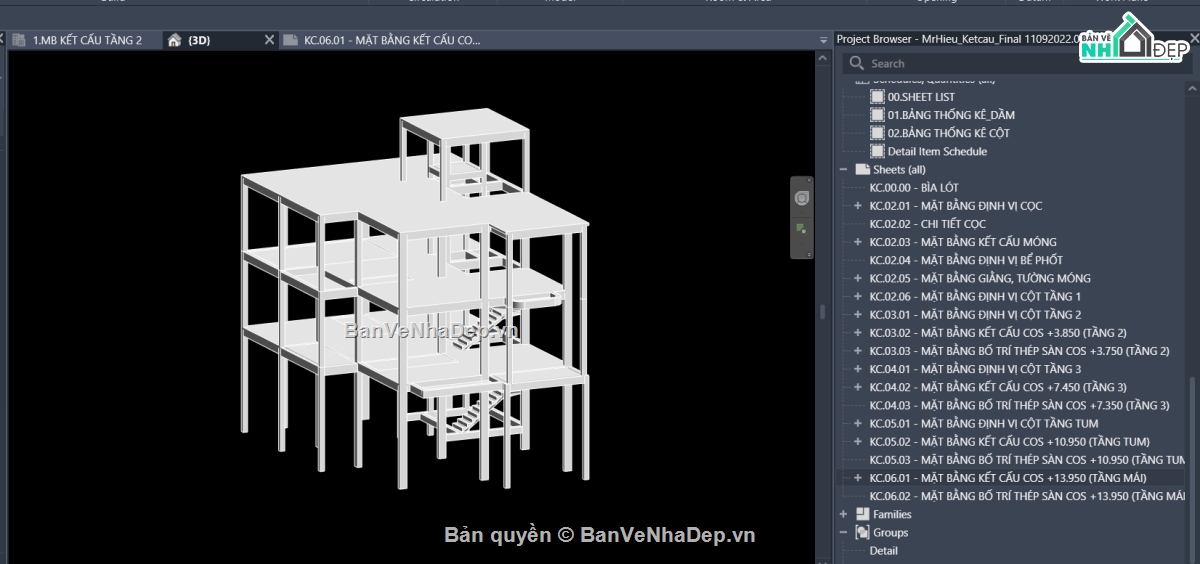Image resolution: width=1200 pixels, height=564 pixels.
Task: Click the schedule icon beside 02.BẢNG THỐNG KÊ CỘT
Action: coord(877,133)
